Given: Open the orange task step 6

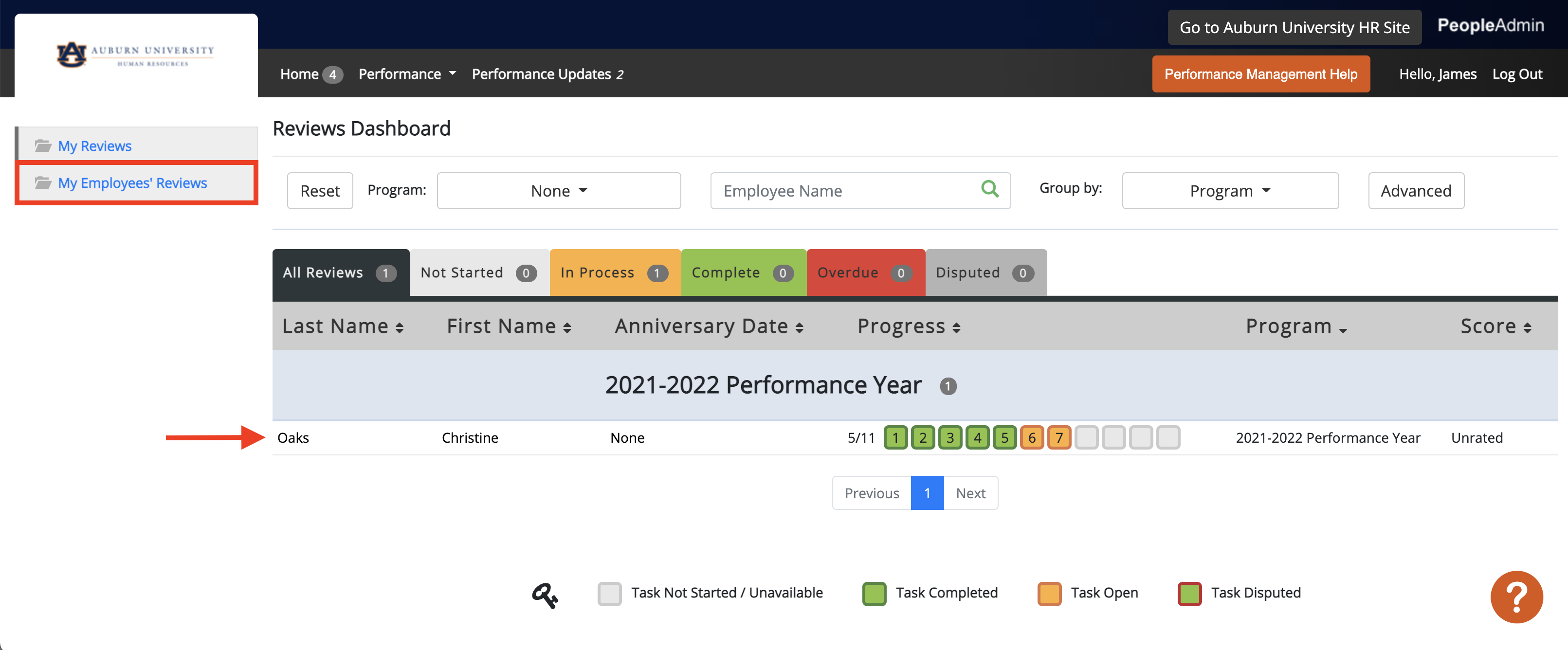Looking at the screenshot, I should (1032, 437).
